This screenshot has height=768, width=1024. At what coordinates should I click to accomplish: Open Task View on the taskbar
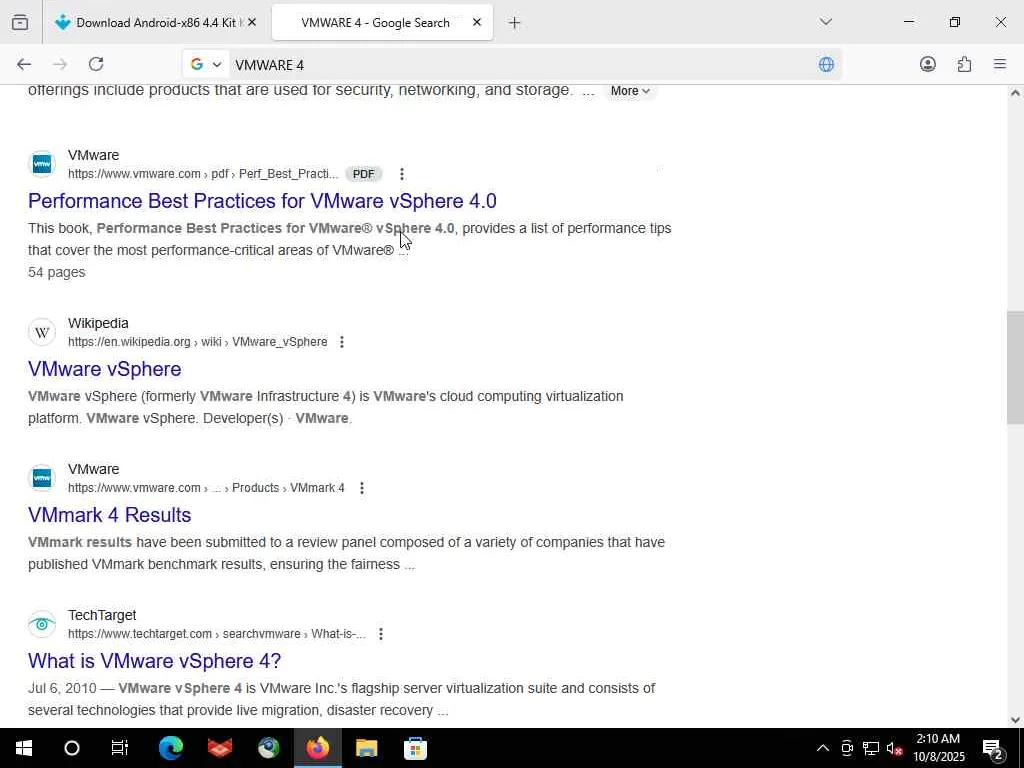tap(120, 748)
